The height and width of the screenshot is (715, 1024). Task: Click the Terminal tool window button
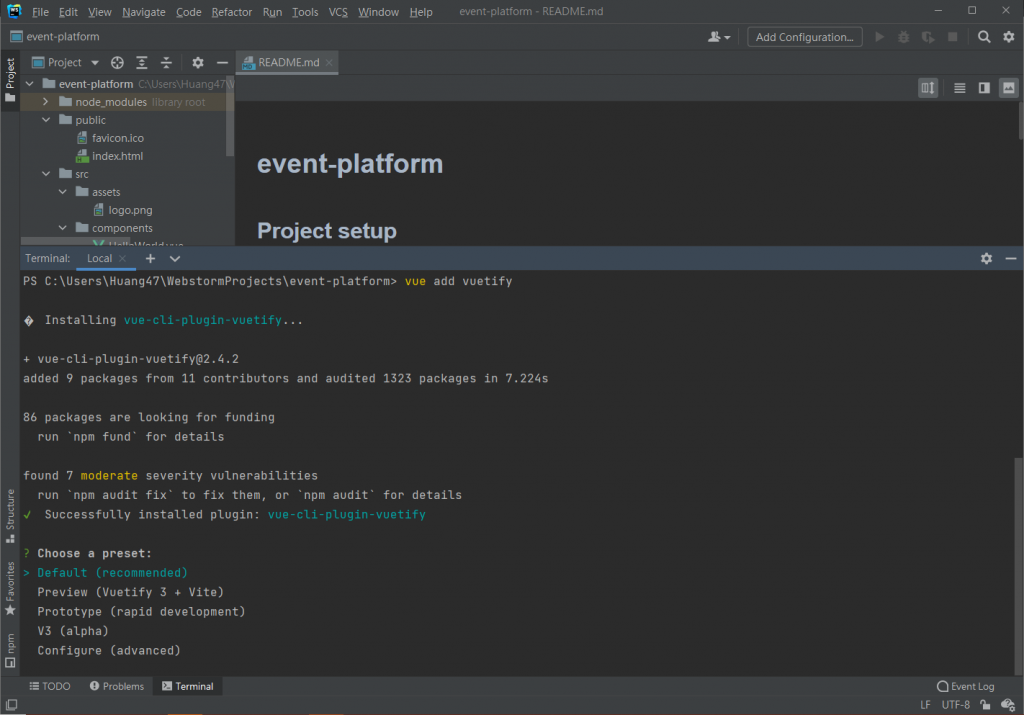tap(187, 686)
